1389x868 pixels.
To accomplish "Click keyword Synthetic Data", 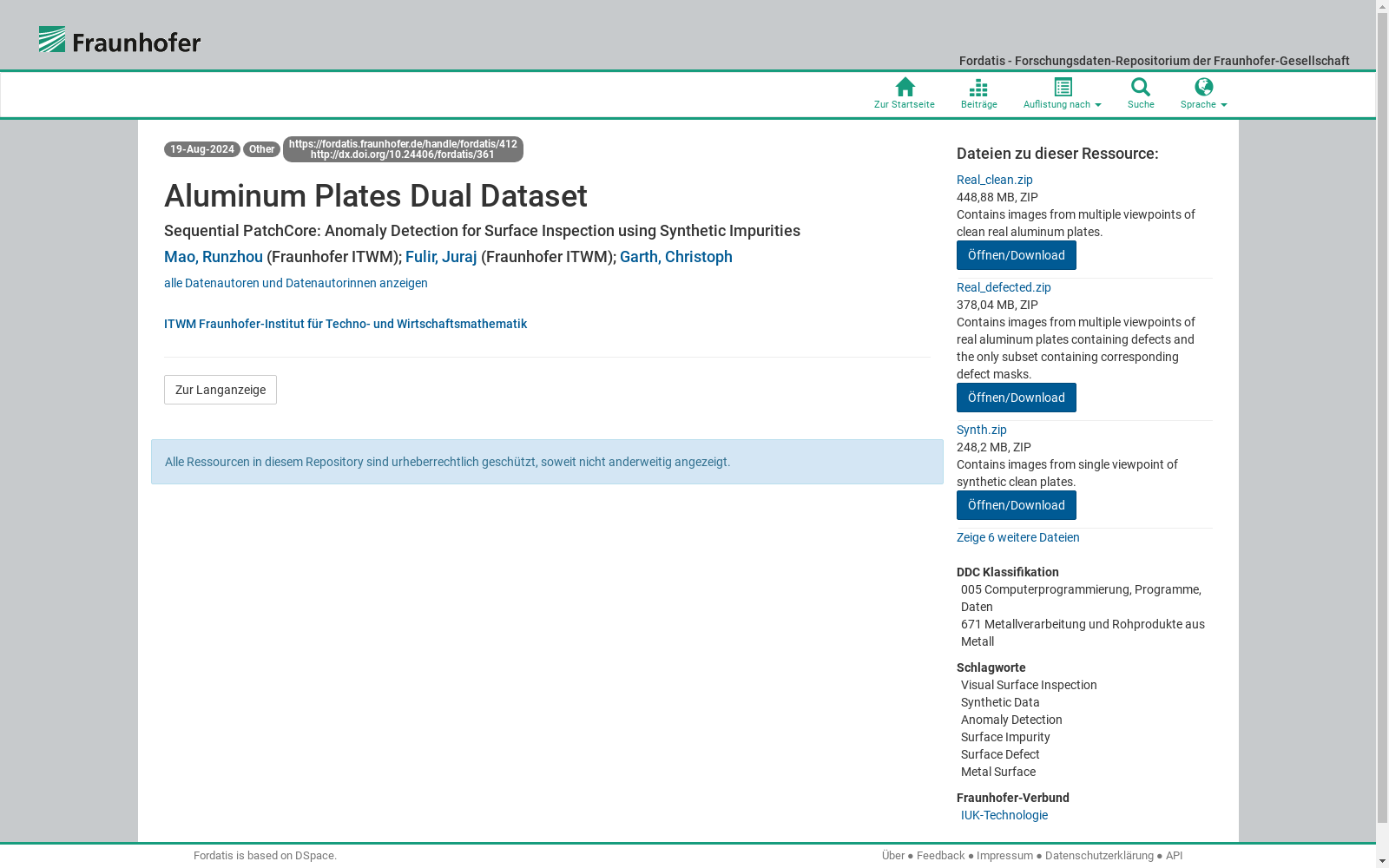I will pos(1000,702).
